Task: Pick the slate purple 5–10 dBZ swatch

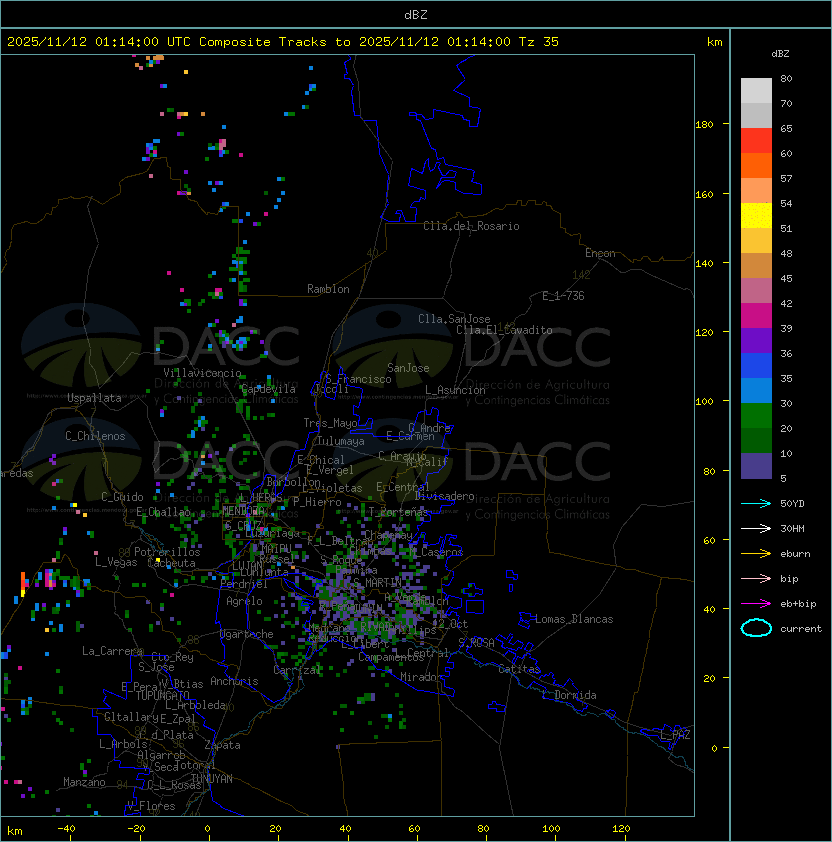Action: tap(756, 466)
